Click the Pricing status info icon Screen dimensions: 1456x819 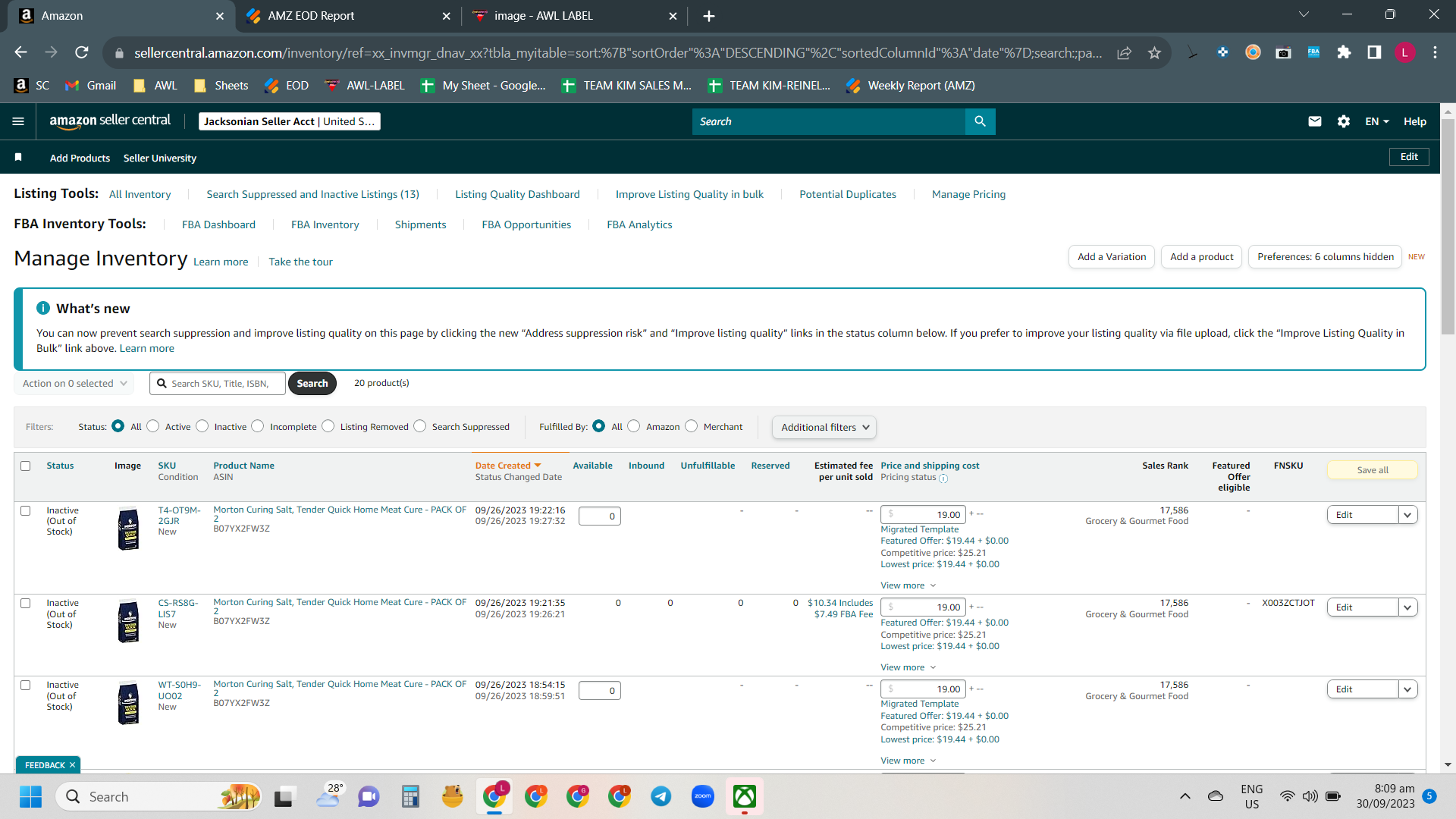943,479
